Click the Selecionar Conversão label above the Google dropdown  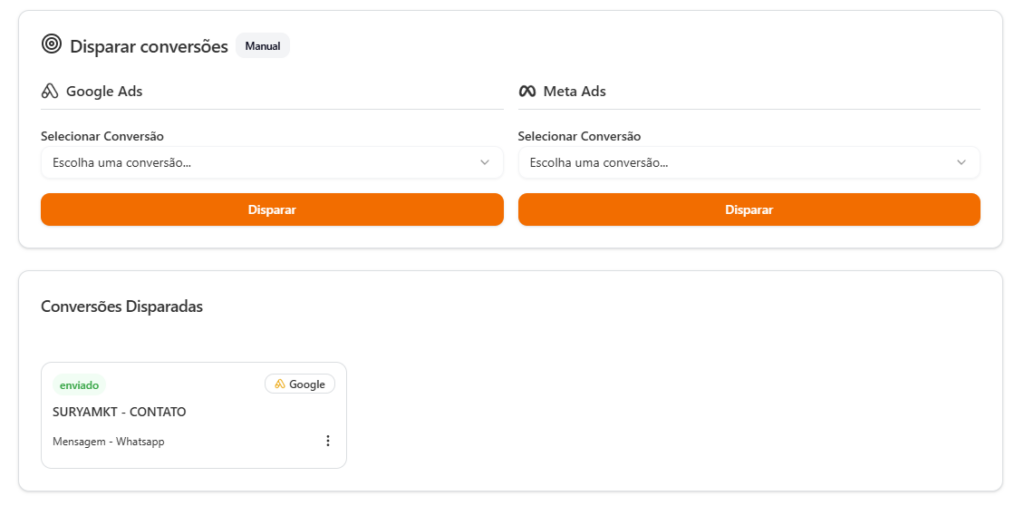click(102, 136)
